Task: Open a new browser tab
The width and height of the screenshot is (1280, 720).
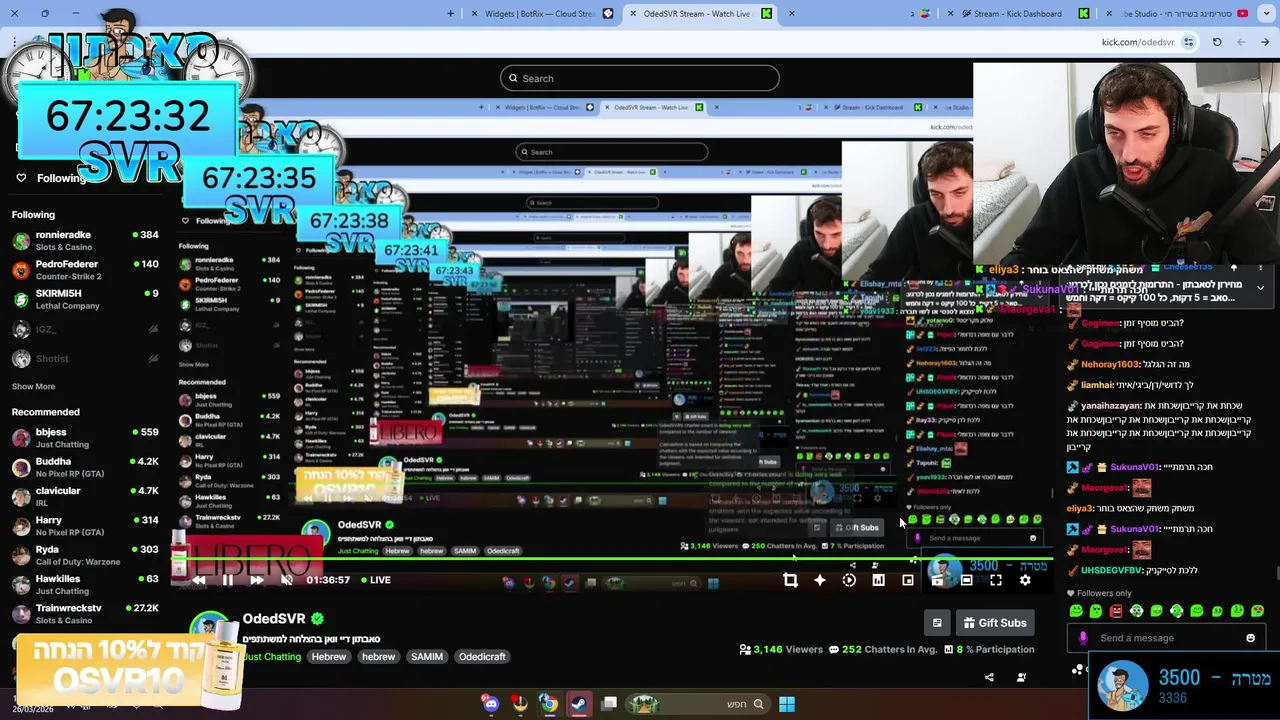Action: pos(450,14)
